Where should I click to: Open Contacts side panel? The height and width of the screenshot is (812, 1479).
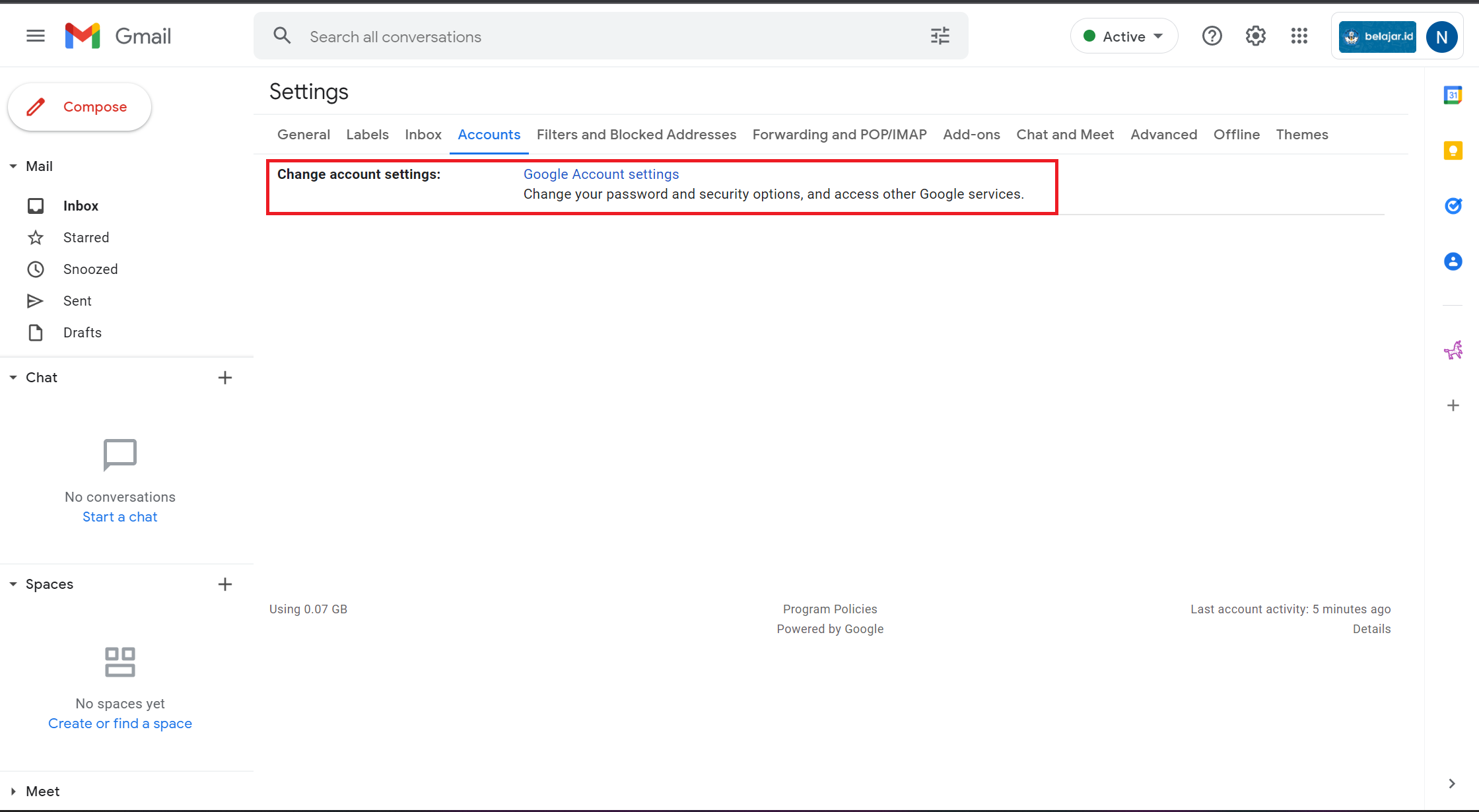[1453, 261]
